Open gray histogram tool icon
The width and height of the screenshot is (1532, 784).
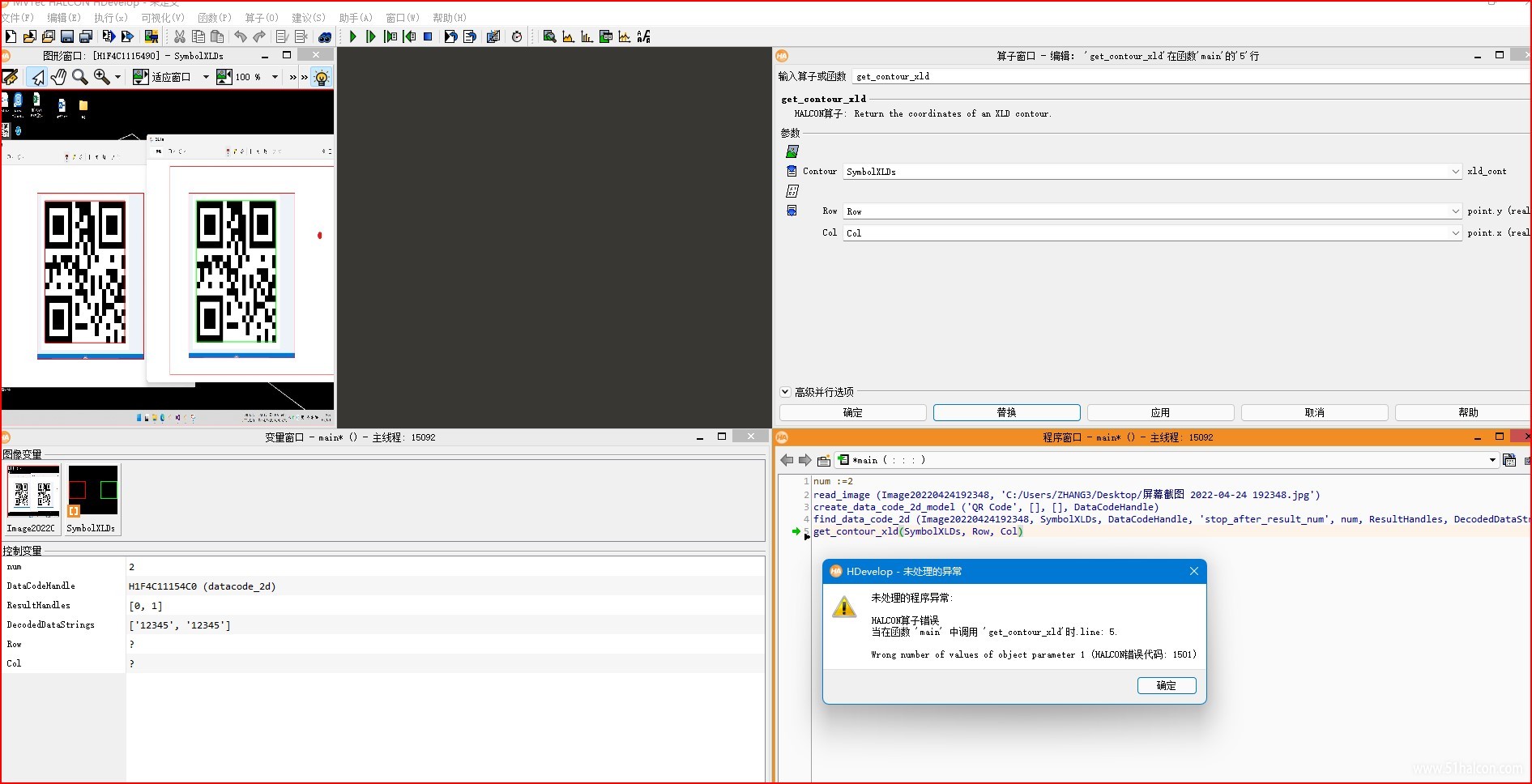click(569, 36)
